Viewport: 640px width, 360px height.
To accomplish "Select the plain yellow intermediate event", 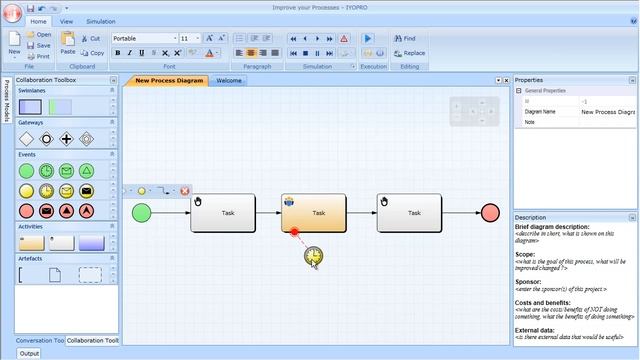I will [x=27, y=191].
